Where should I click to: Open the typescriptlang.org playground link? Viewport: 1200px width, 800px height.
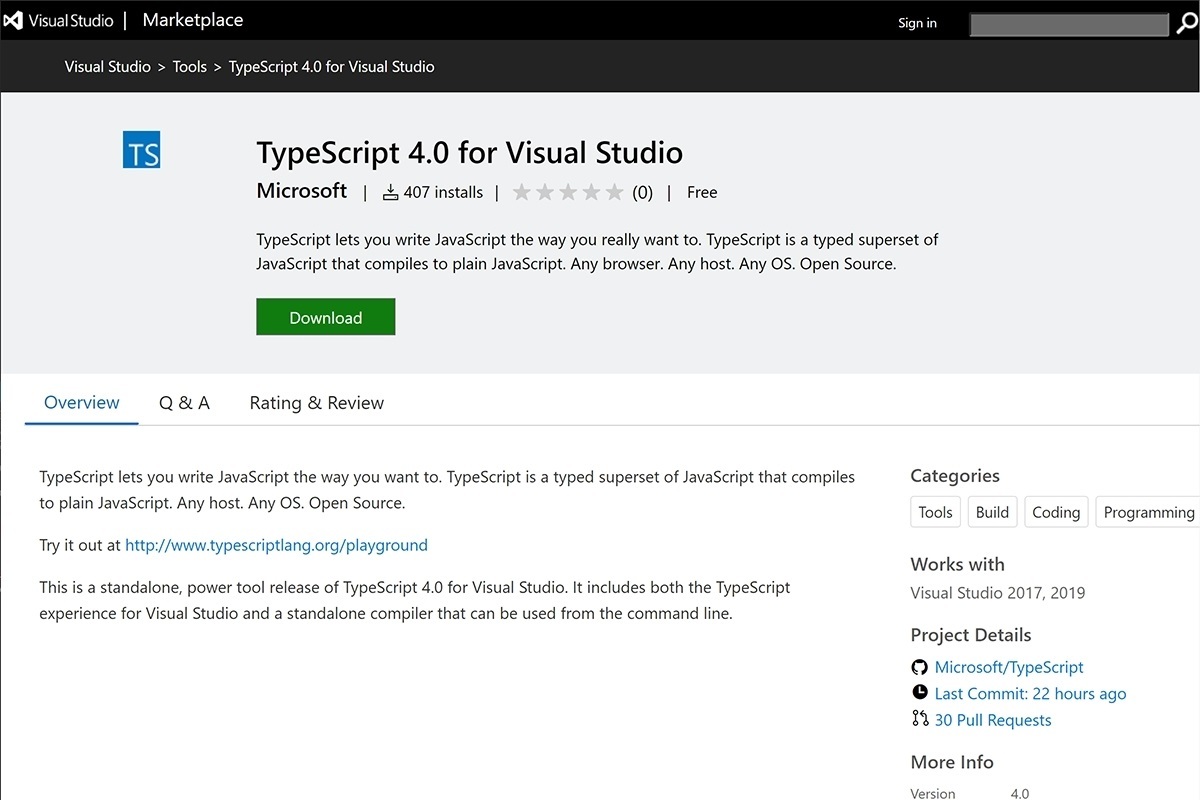276,545
